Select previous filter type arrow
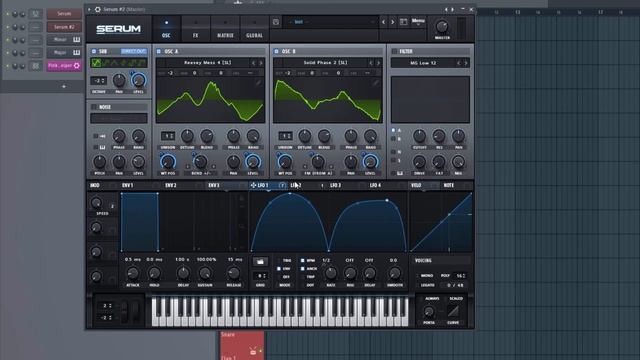Screen dimensions: 640x360 pyautogui.click(x=458, y=63)
